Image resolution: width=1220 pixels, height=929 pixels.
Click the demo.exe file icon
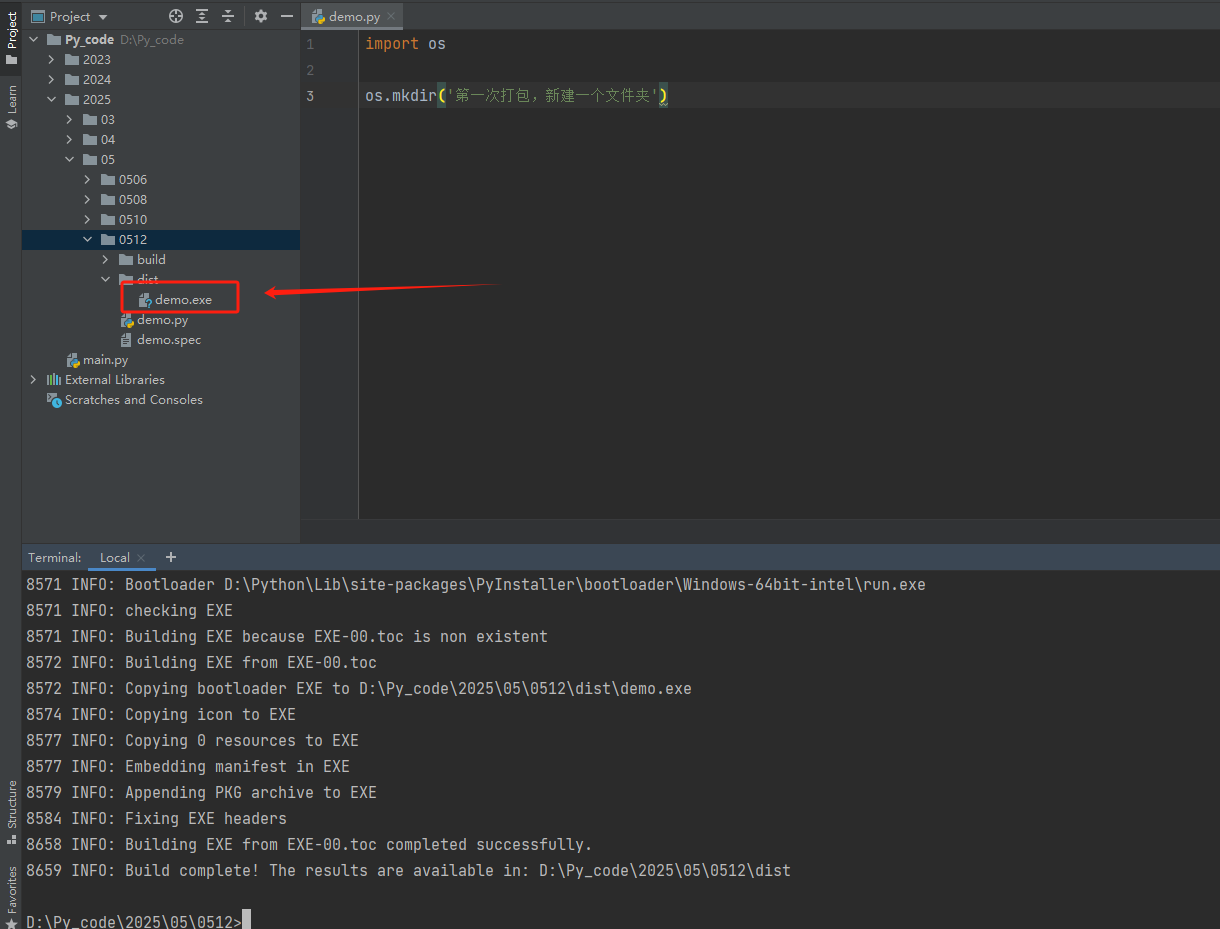(x=145, y=300)
